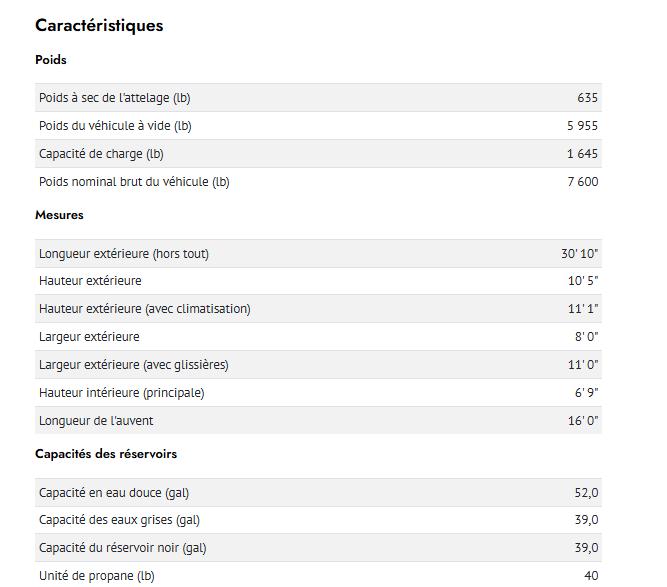Click the Largeur extérieure label
667x587 pixels.
tap(89, 337)
